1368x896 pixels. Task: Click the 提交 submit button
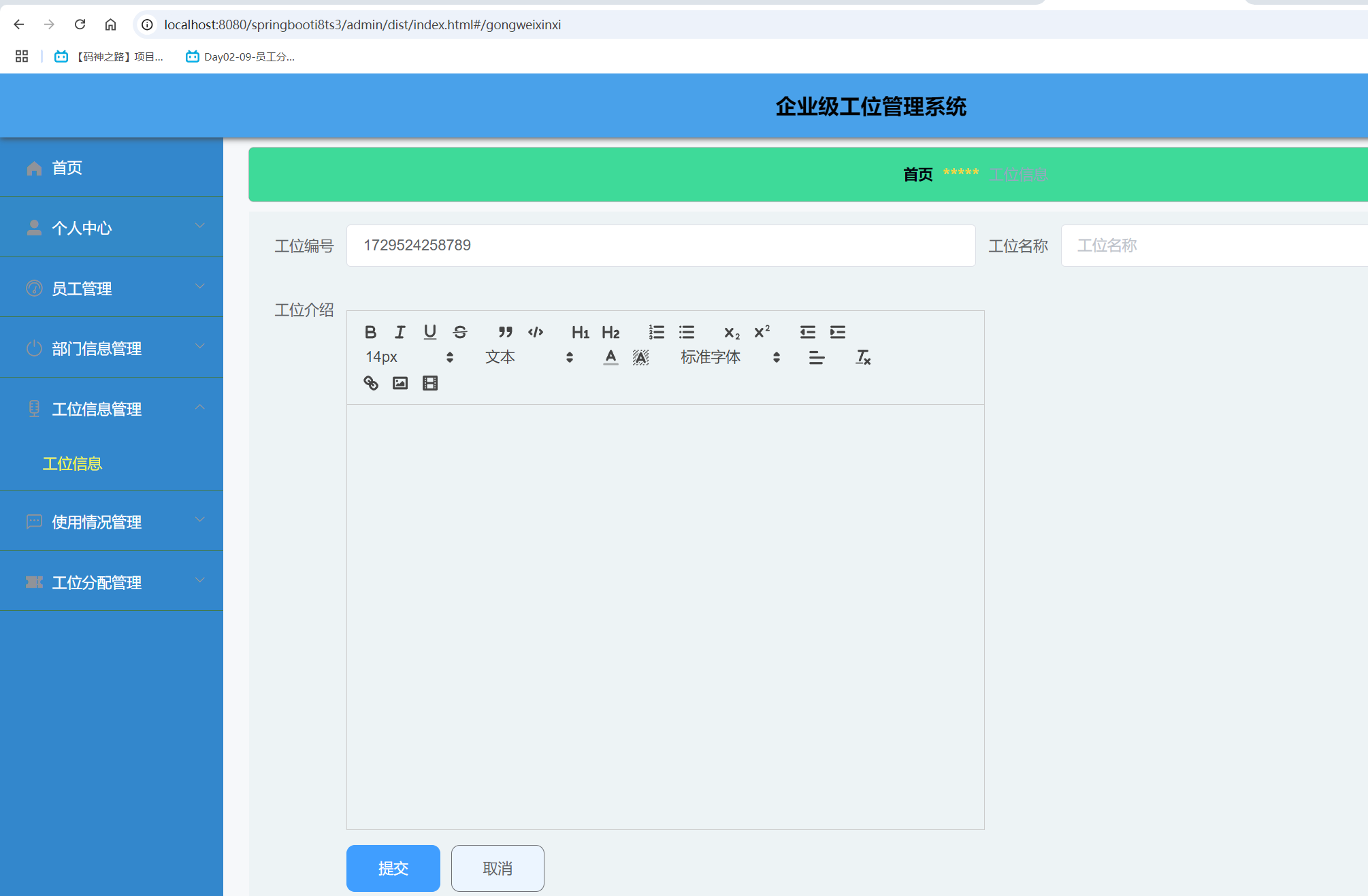tap(393, 868)
